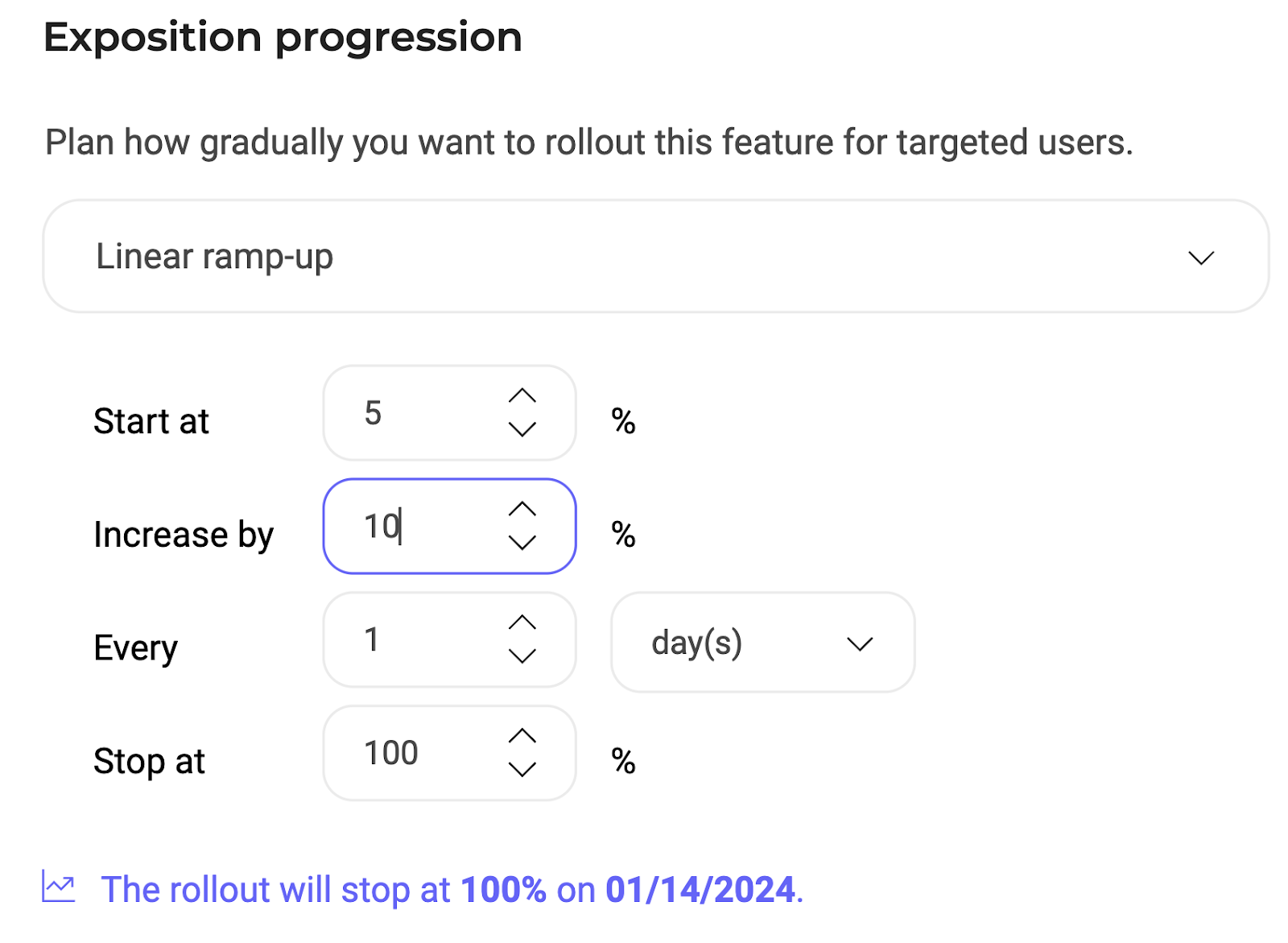Click the Exposition progression heading
Image resolution: width=1288 pixels, height=943 pixels.
click(283, 37)
